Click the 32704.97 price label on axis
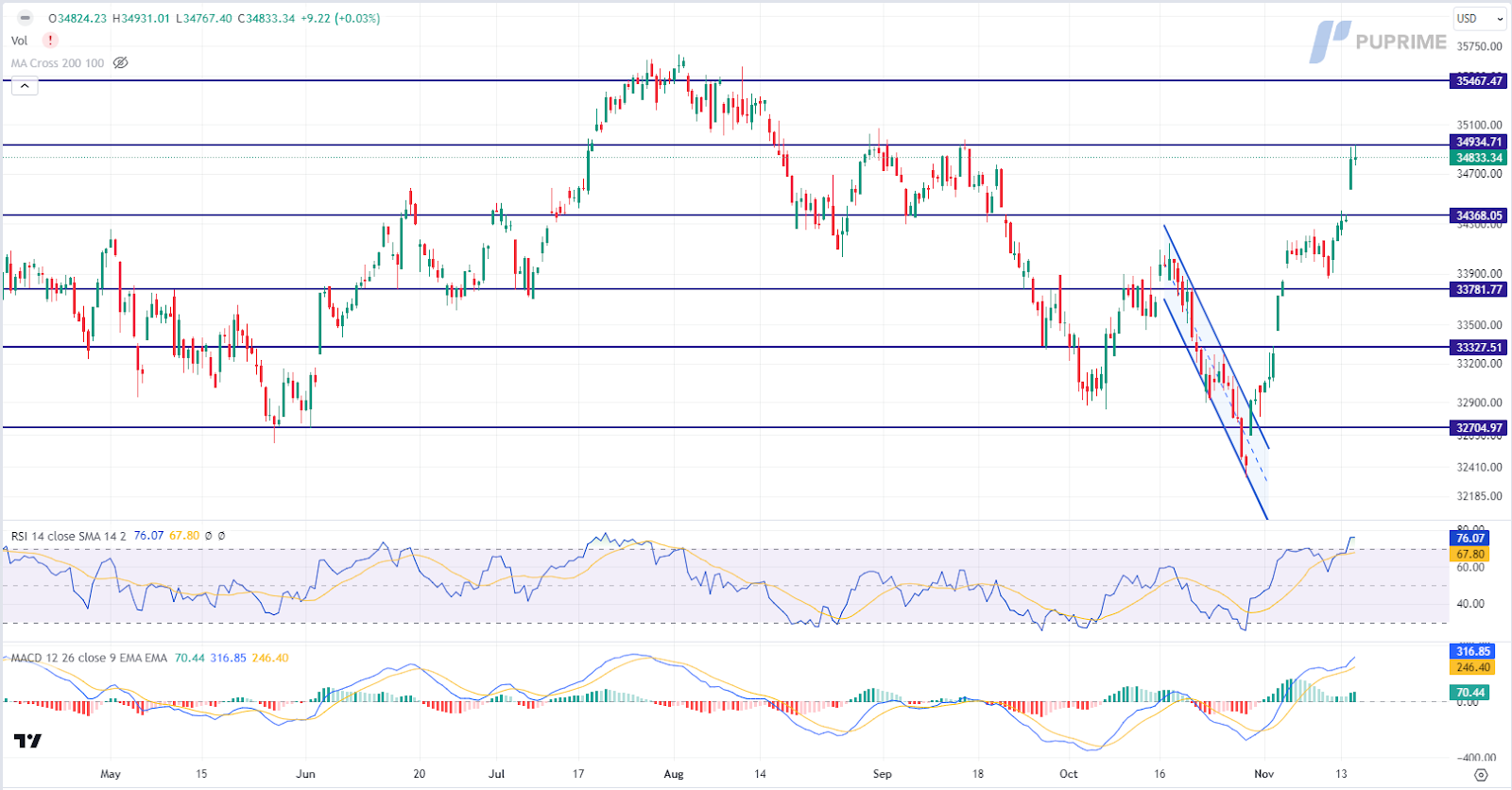The image size is (1512, 790). coord(1478,428)
